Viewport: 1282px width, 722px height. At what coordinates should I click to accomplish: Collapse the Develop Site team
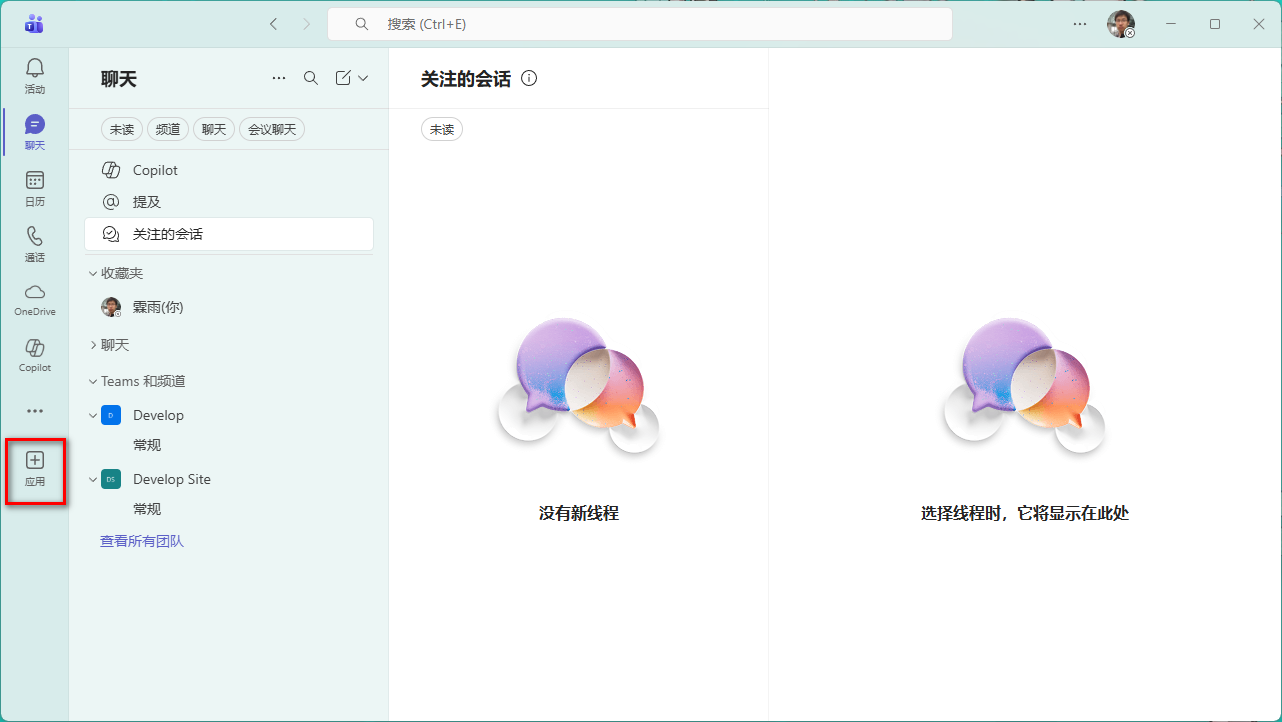[x=93, y=479]
